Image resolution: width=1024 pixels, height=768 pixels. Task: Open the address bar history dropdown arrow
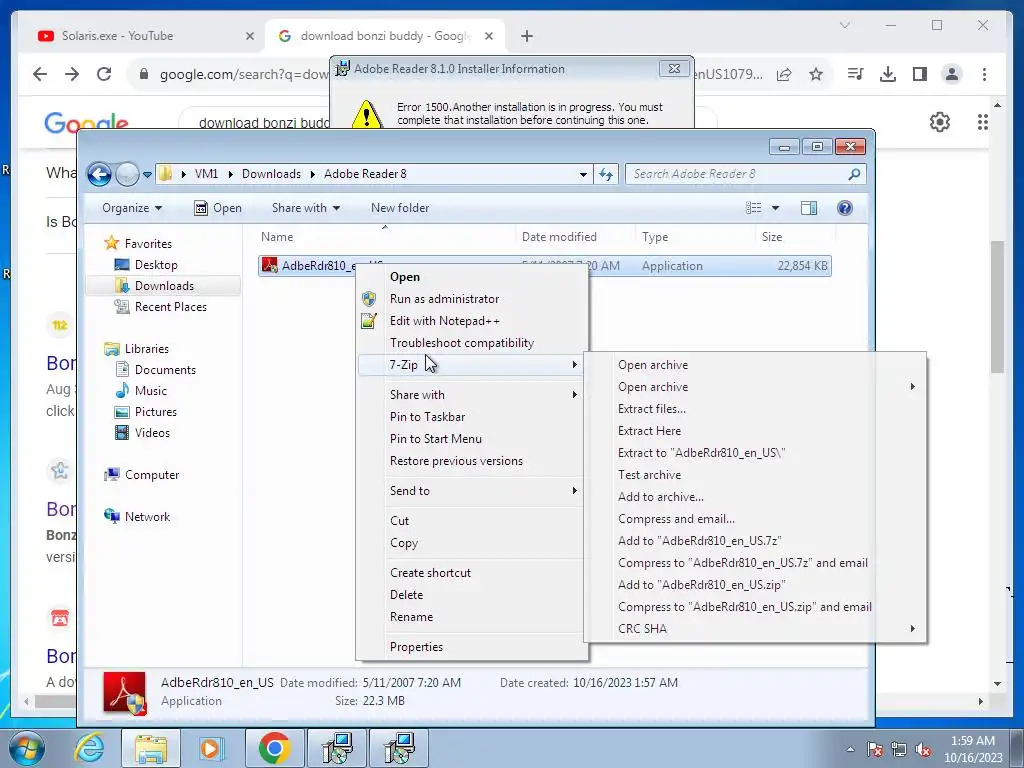[x=583, y=174]
